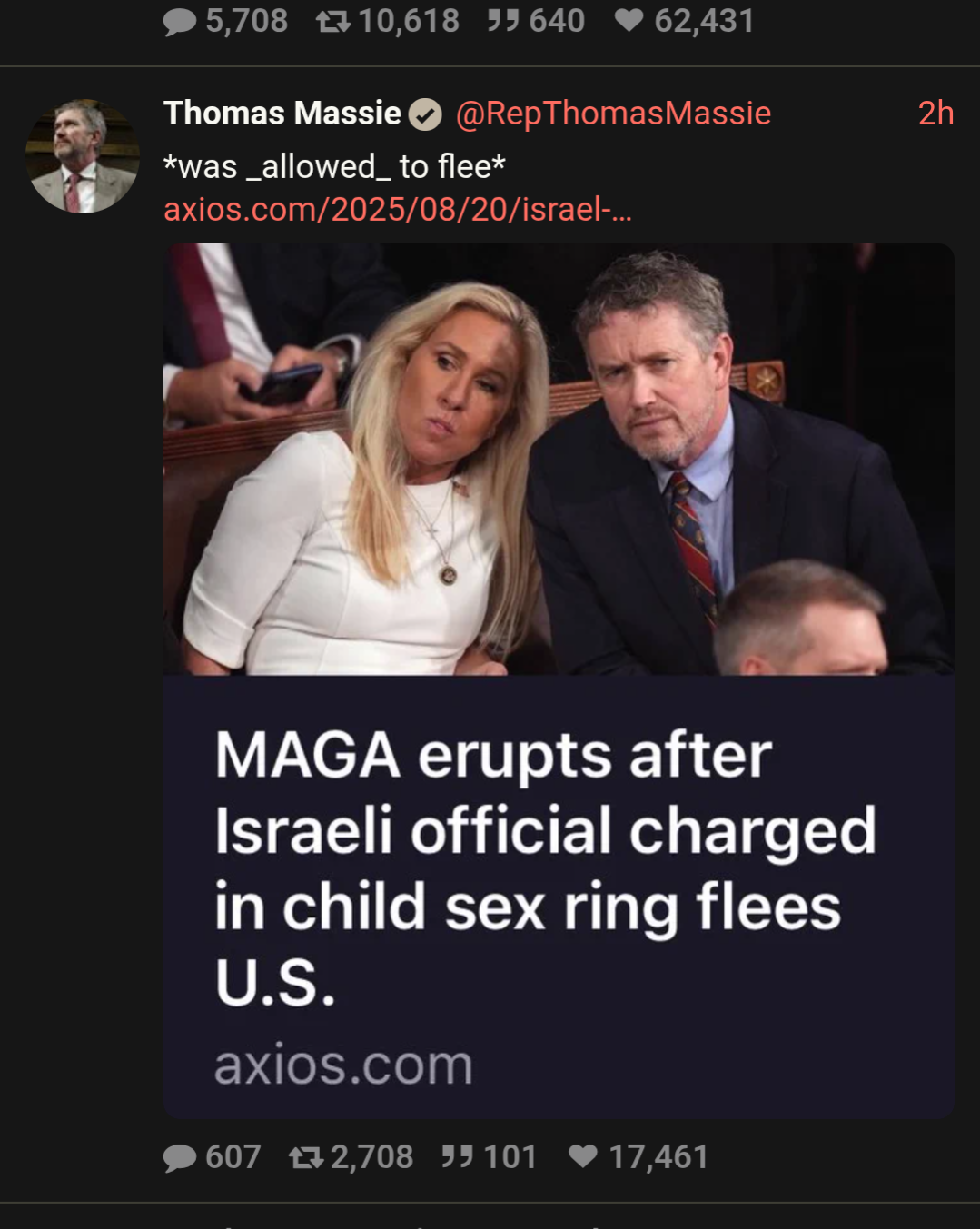
Task: Click the verified badge beside Thomas Massie
Action: pos(425,115)
